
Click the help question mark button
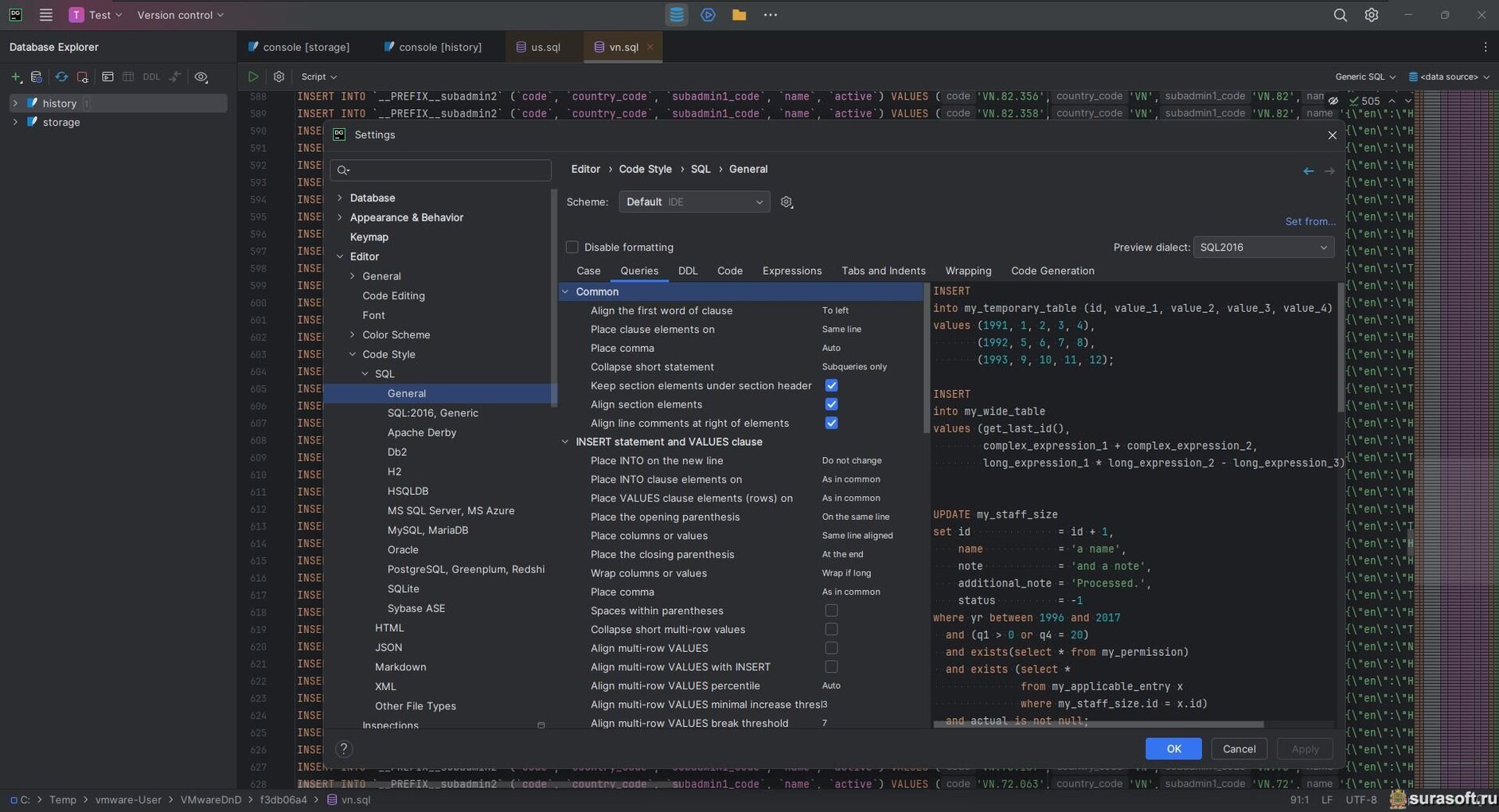pyautogui.click(x=344, y=749)
